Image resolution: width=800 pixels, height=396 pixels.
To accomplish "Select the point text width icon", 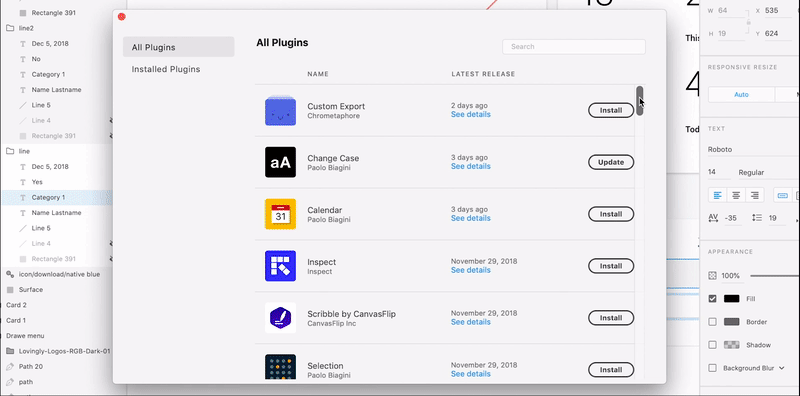I will 783,195.
